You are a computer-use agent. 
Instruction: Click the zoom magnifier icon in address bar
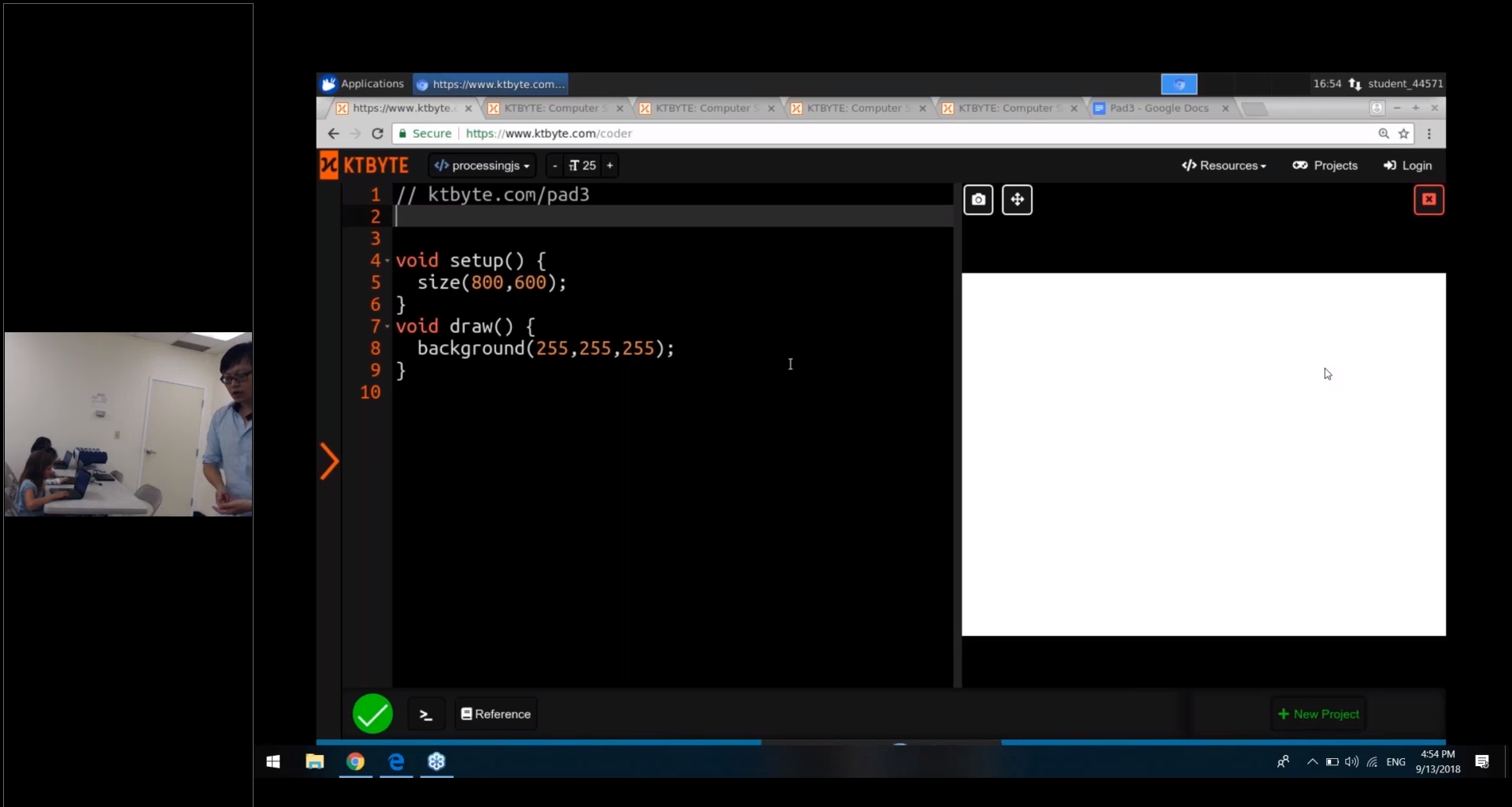[1383, 134]
